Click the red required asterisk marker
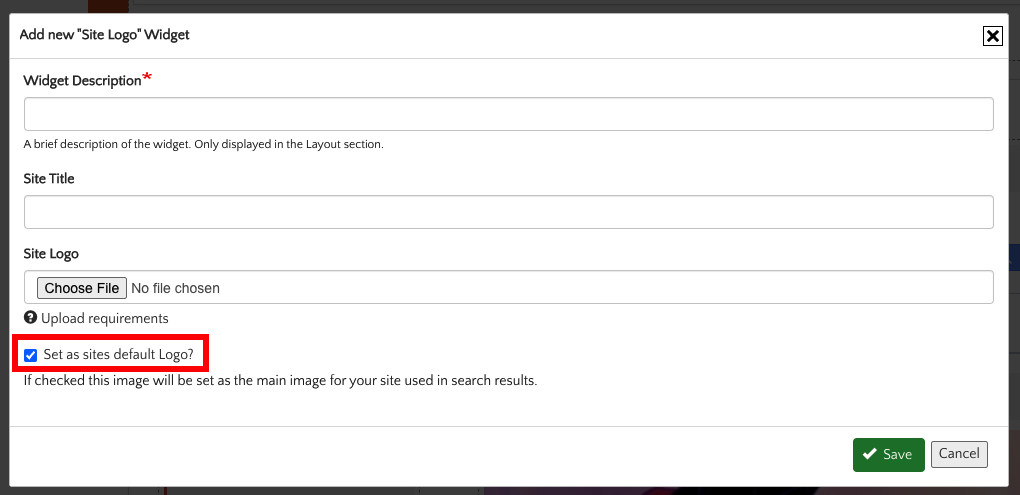This screenshot has width=1020, height=495. click(148, 78)
